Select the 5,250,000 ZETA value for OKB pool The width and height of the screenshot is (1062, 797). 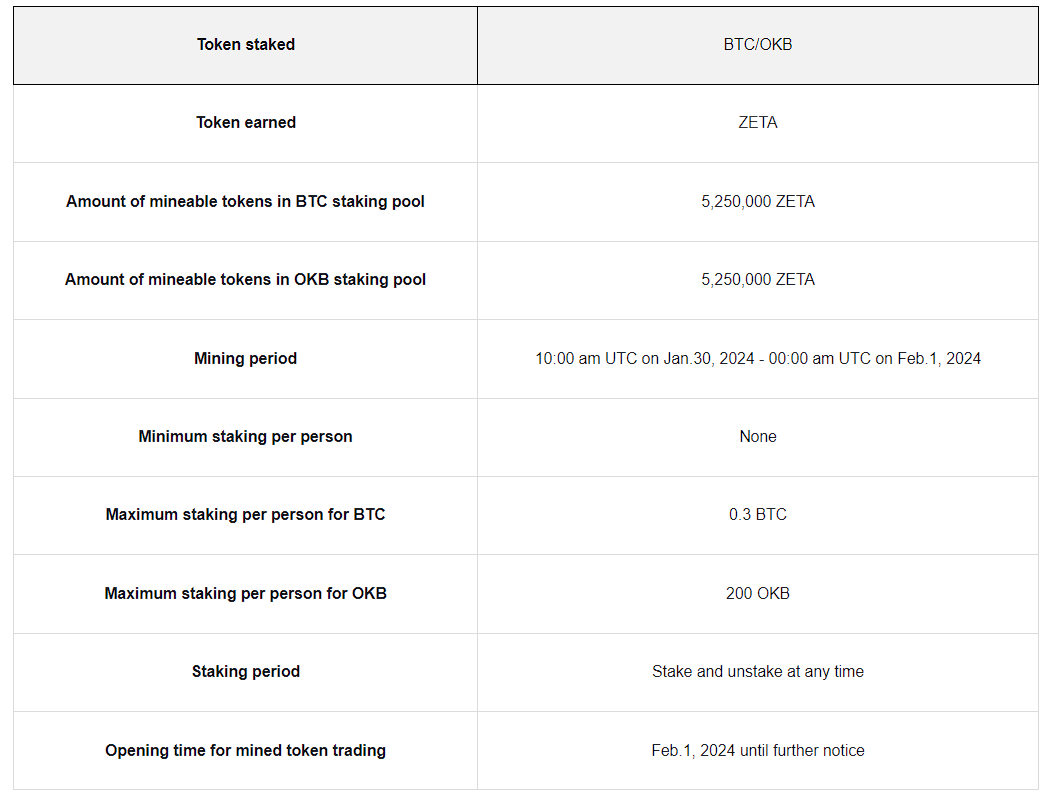[x=757, y=279]
